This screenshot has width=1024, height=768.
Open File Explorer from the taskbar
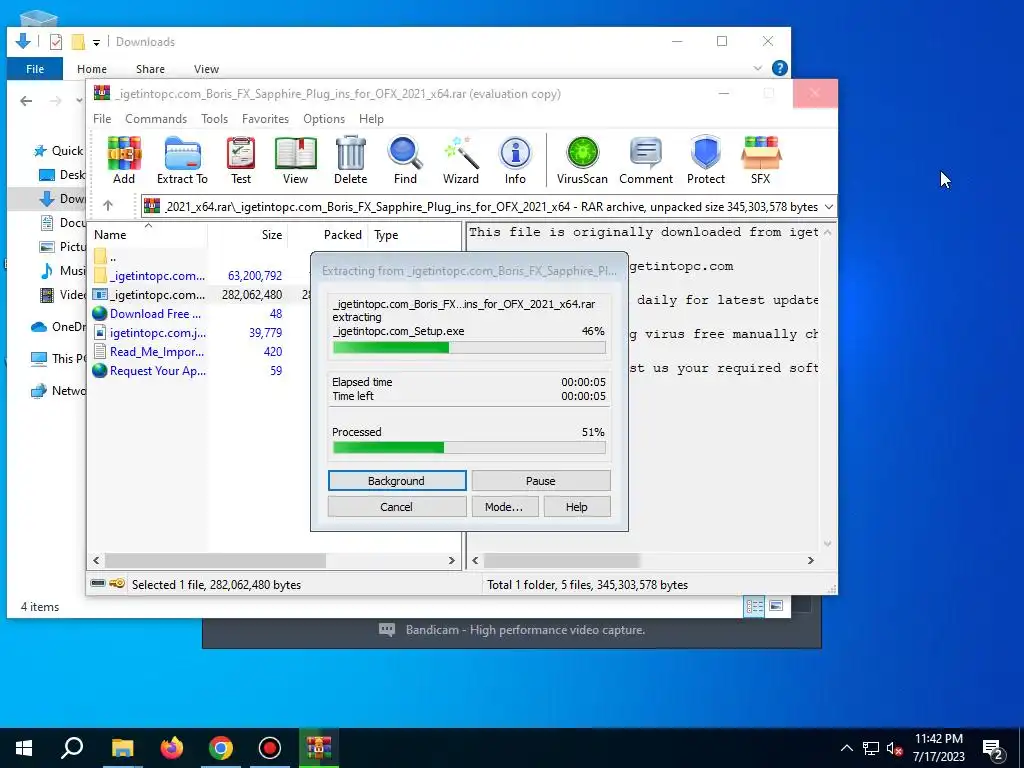click(122, 748)
